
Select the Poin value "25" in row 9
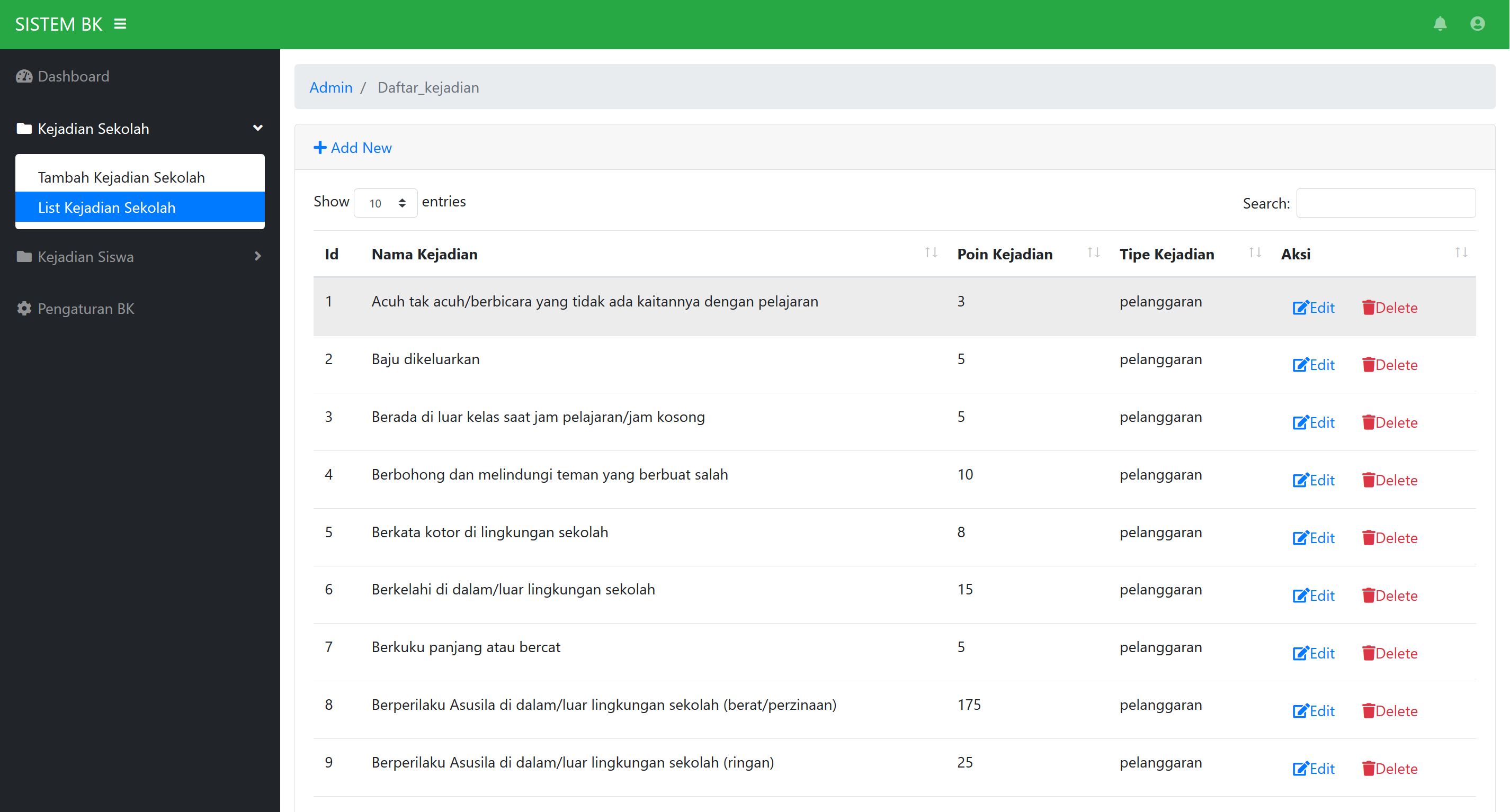(x=965, y=762)
